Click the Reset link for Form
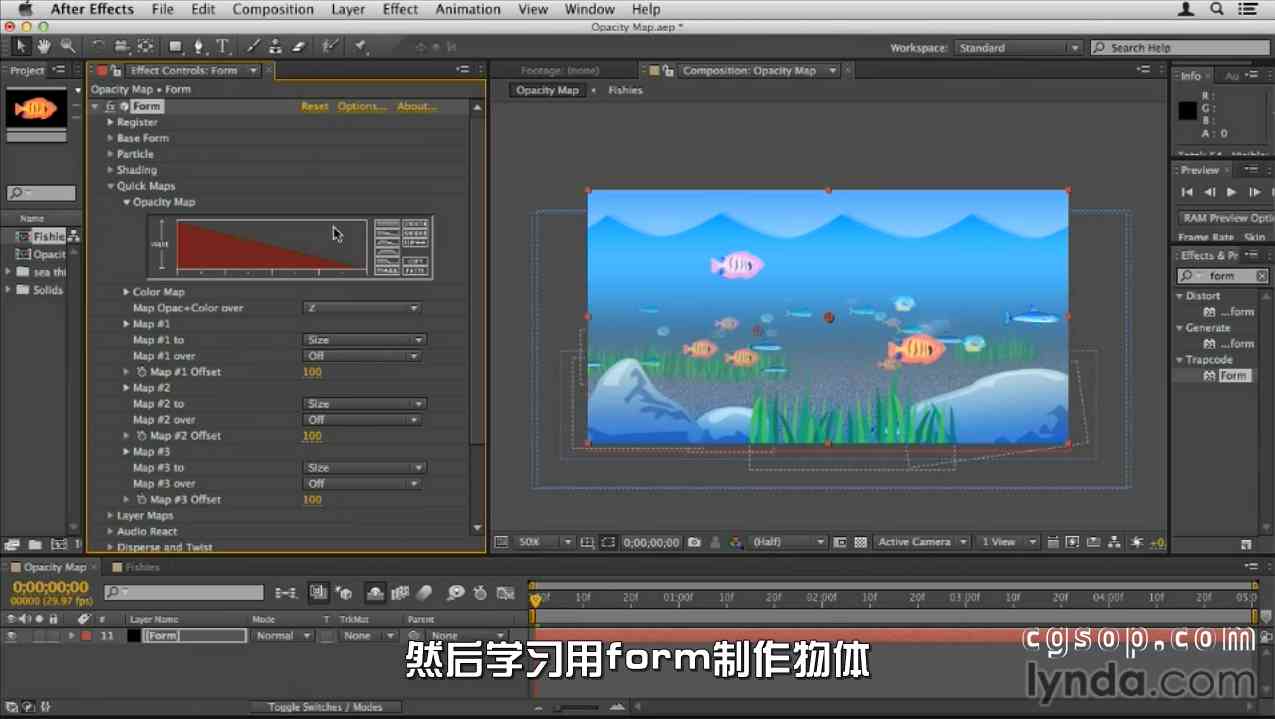This screenshot has width=1275, height=719. 314,106
